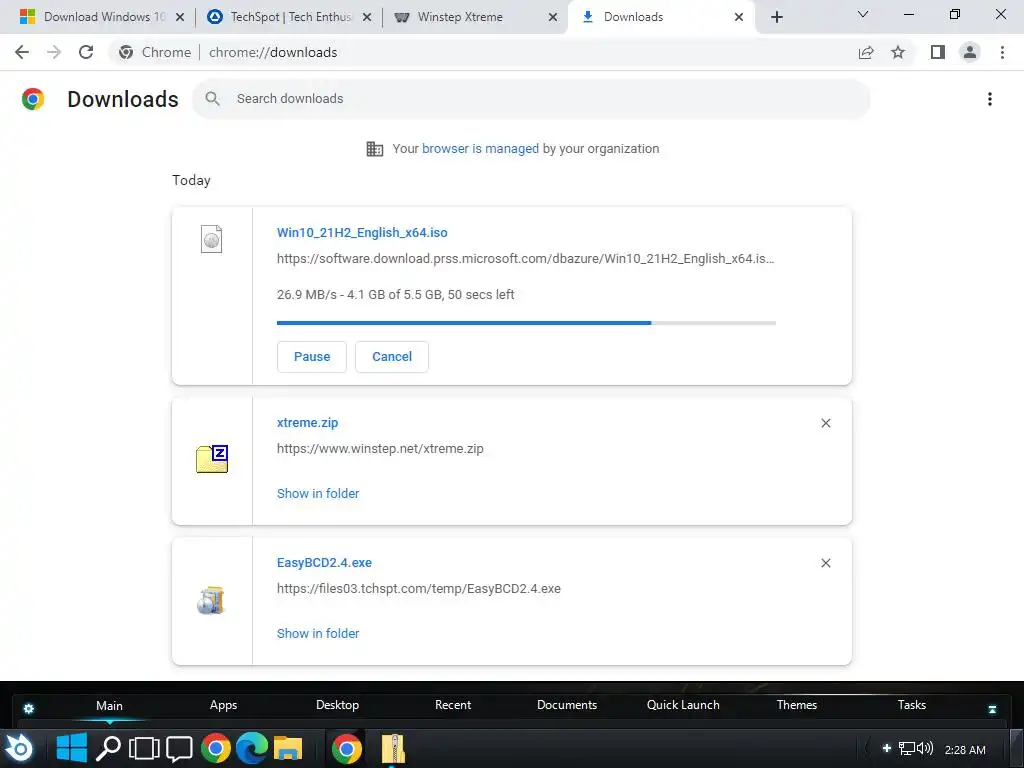
Task: Open the Recent shelf tab
Action: (x=453, y=705)
